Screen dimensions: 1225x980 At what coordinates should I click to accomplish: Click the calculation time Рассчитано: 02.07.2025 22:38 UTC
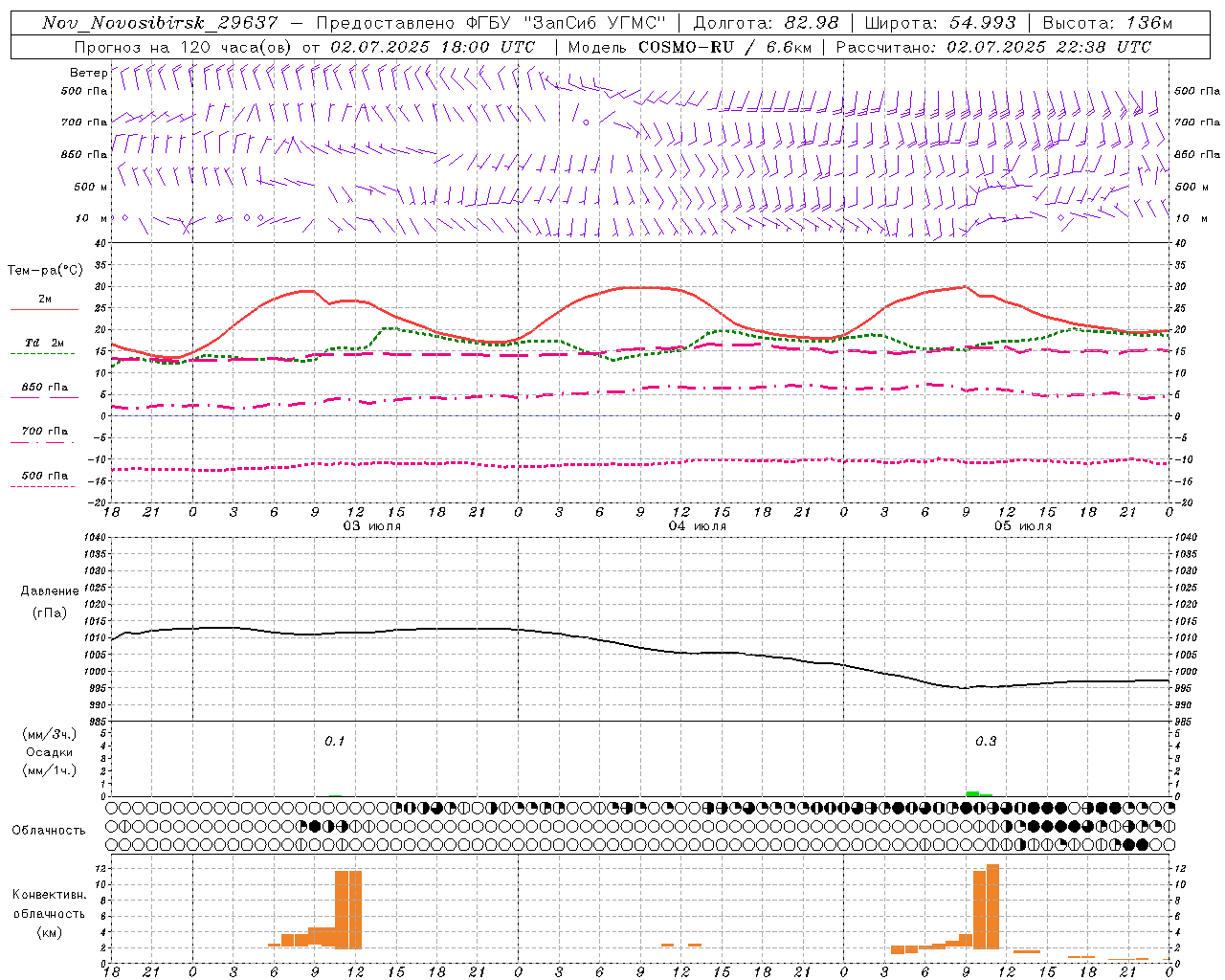tap(993, 47)
